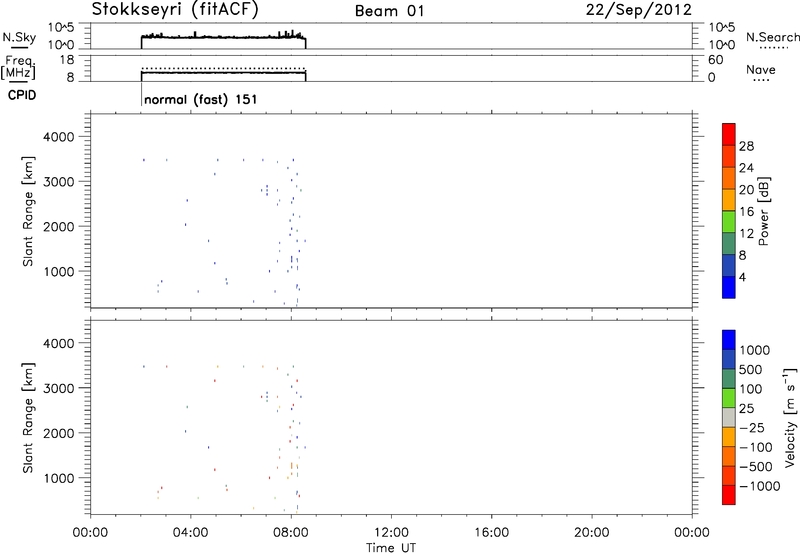800x554 pixels.
Task: Click the '-1000' Velocity colorbar value
Action: (x=759, y=486)
